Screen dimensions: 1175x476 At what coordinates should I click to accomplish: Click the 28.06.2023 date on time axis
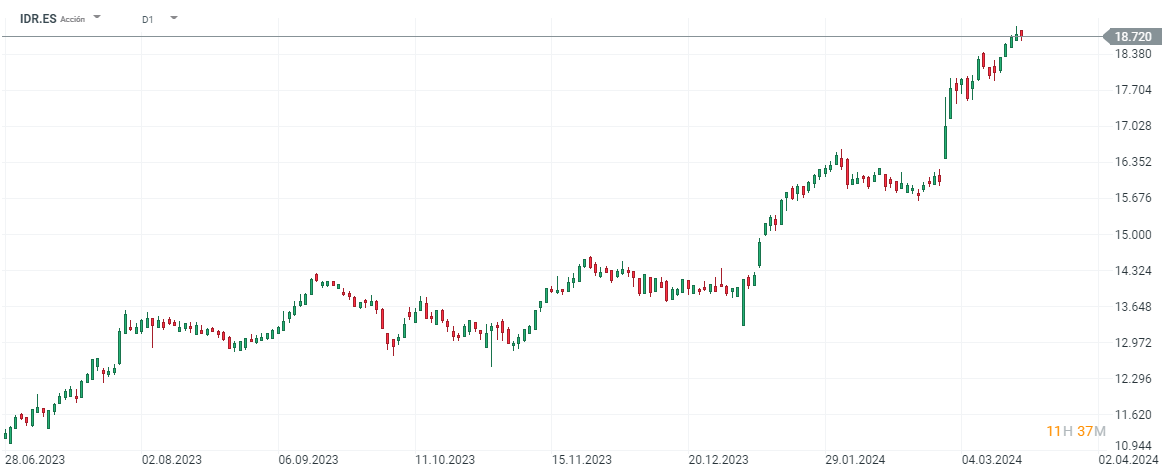[x=35, y=460]
